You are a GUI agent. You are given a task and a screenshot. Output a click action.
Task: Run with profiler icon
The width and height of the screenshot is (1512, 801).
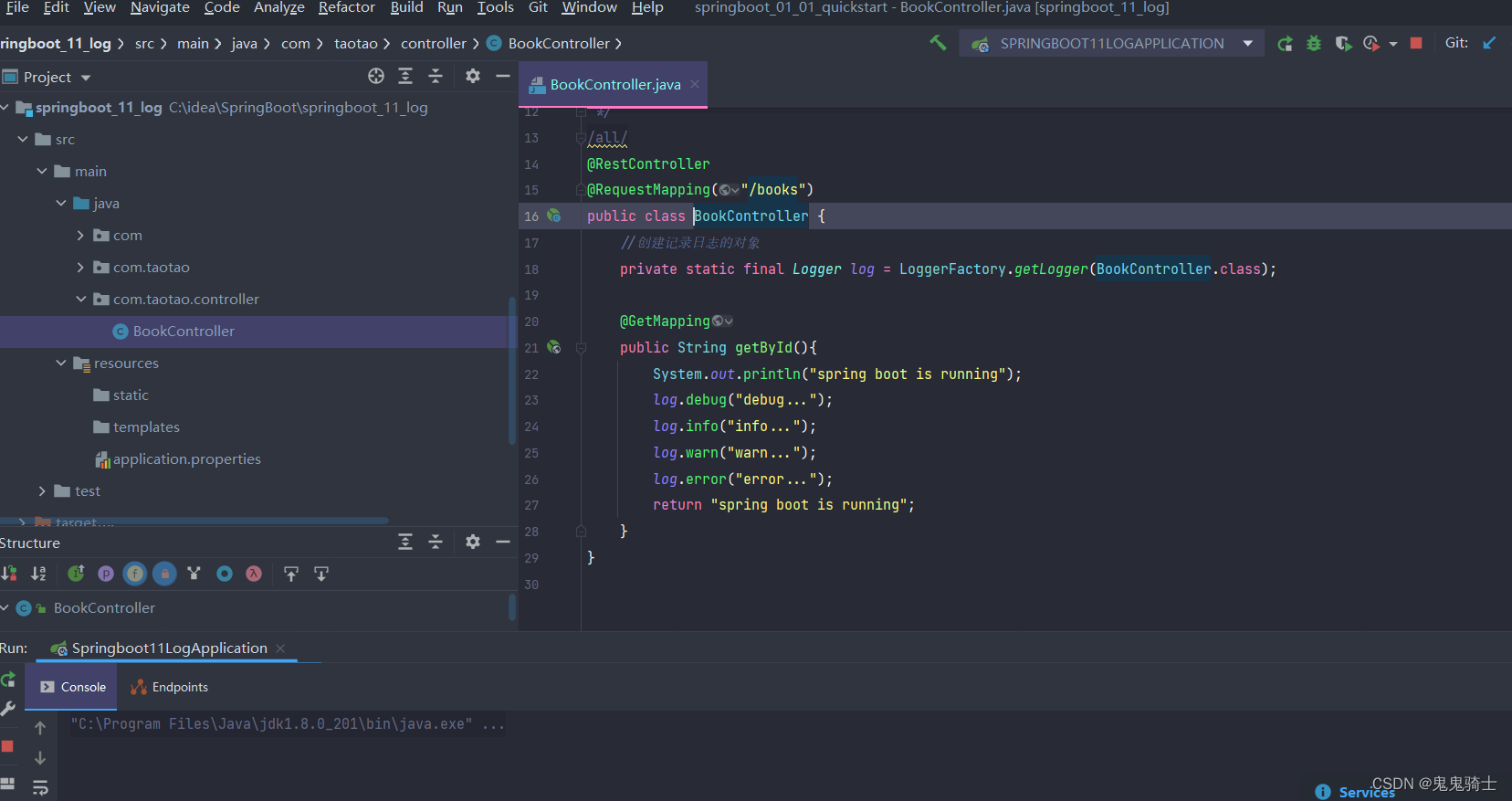[x=1370, y=43]
